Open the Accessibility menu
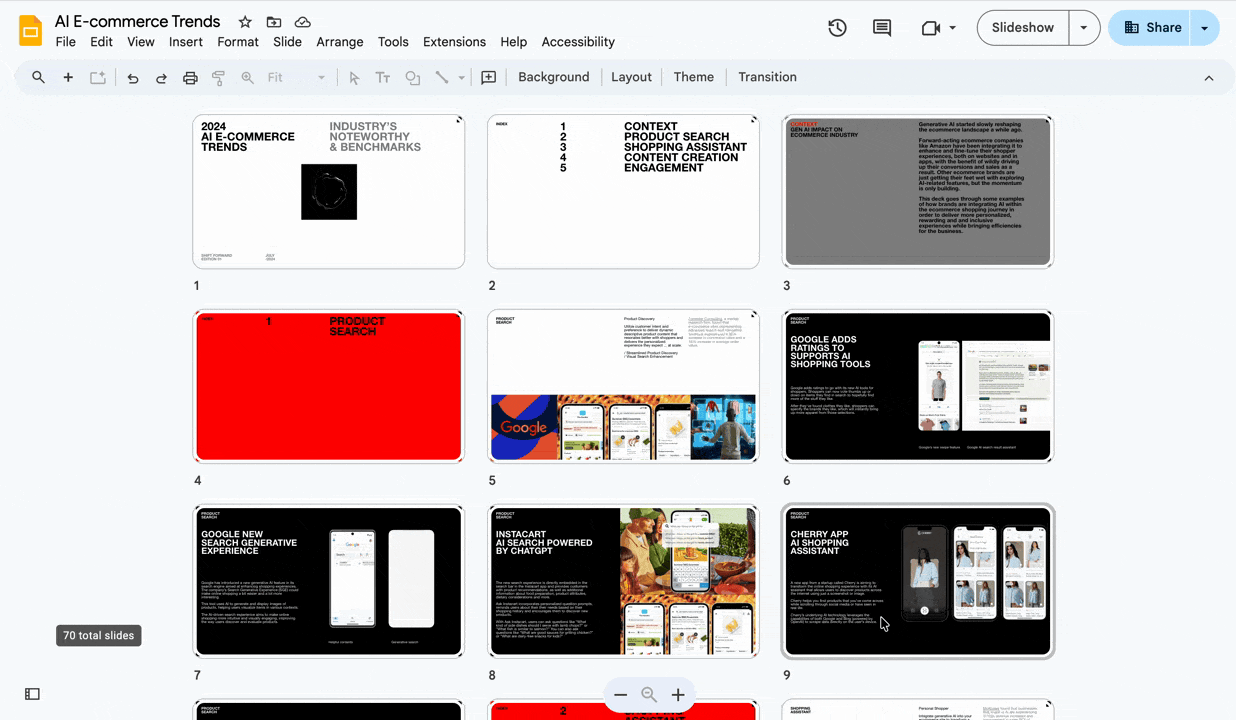This screenshot has height=720, width=1236. click(x=578, y=42)
